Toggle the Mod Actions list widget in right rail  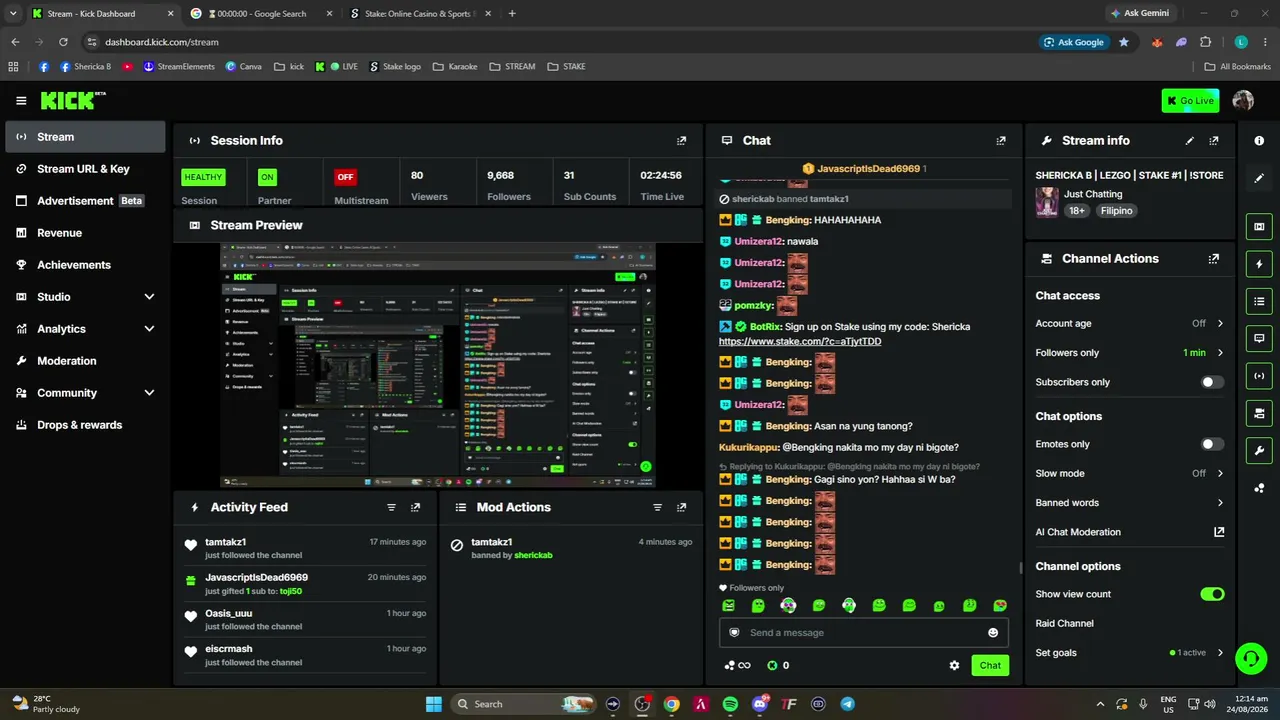(1259, 301)
